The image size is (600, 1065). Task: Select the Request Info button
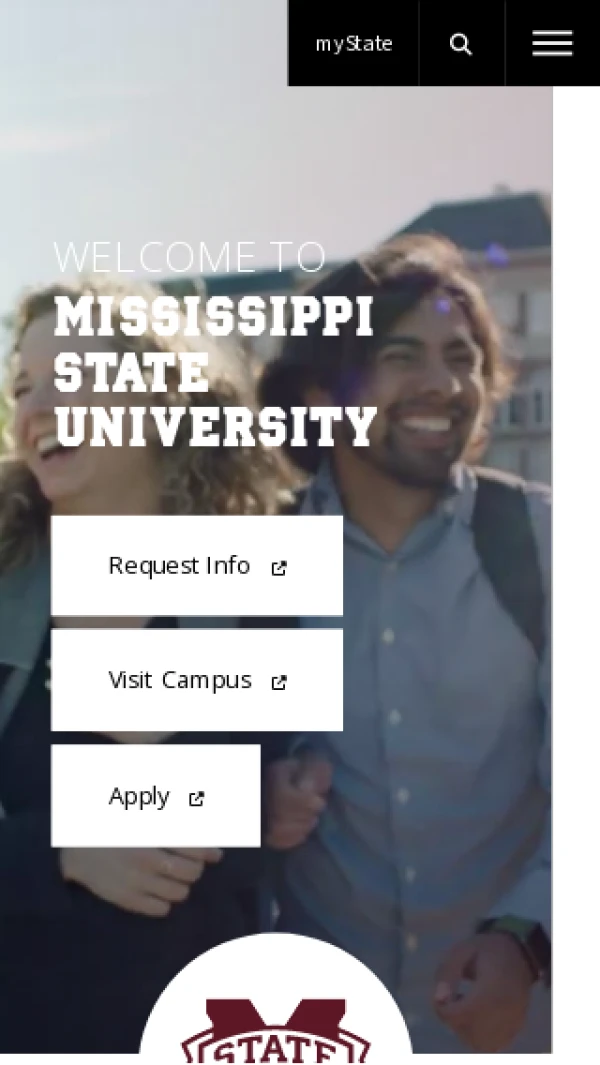[197, 566]
